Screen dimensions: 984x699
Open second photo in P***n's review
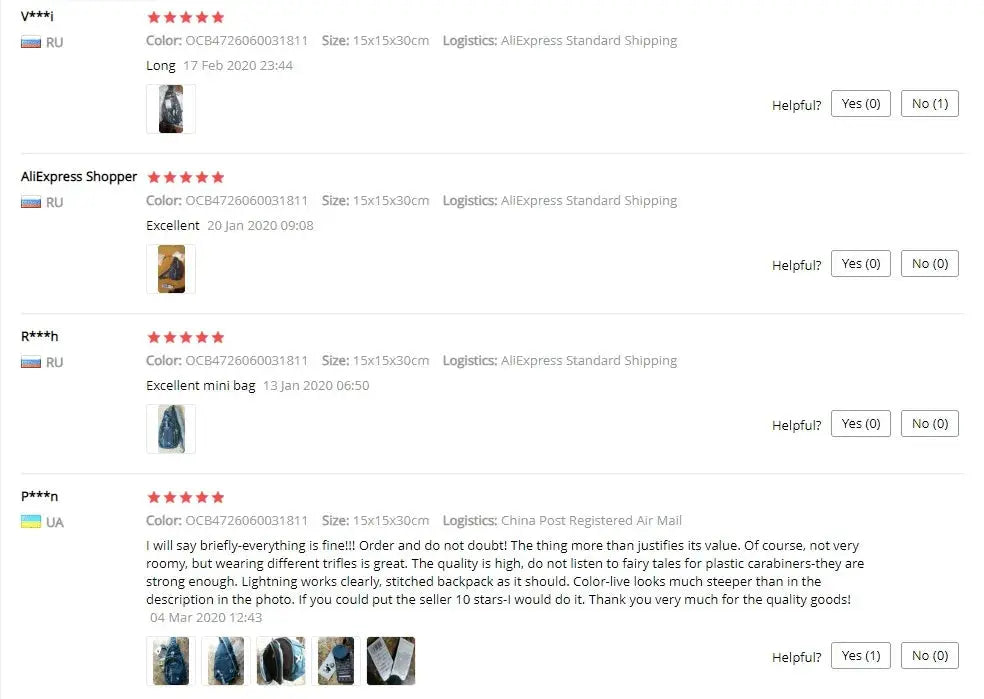226,661
